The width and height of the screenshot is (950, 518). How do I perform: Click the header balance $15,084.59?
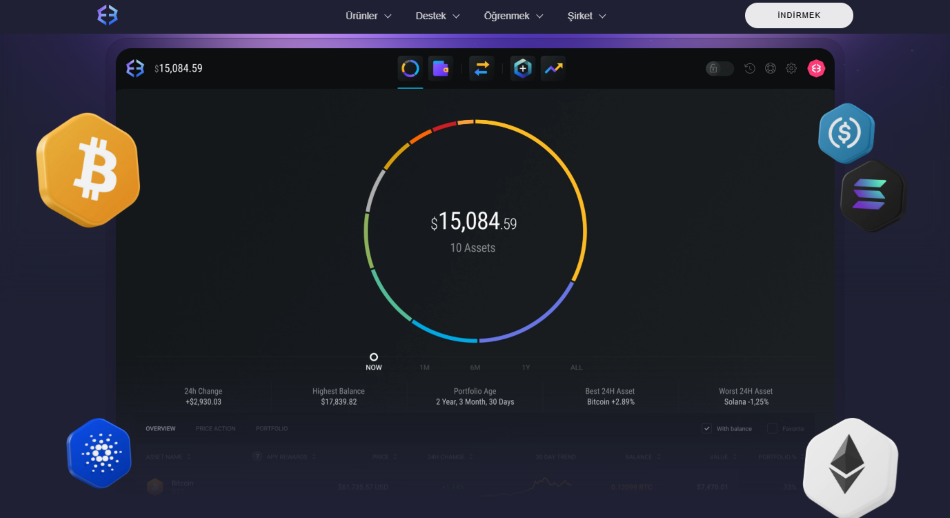pos(178,68)
